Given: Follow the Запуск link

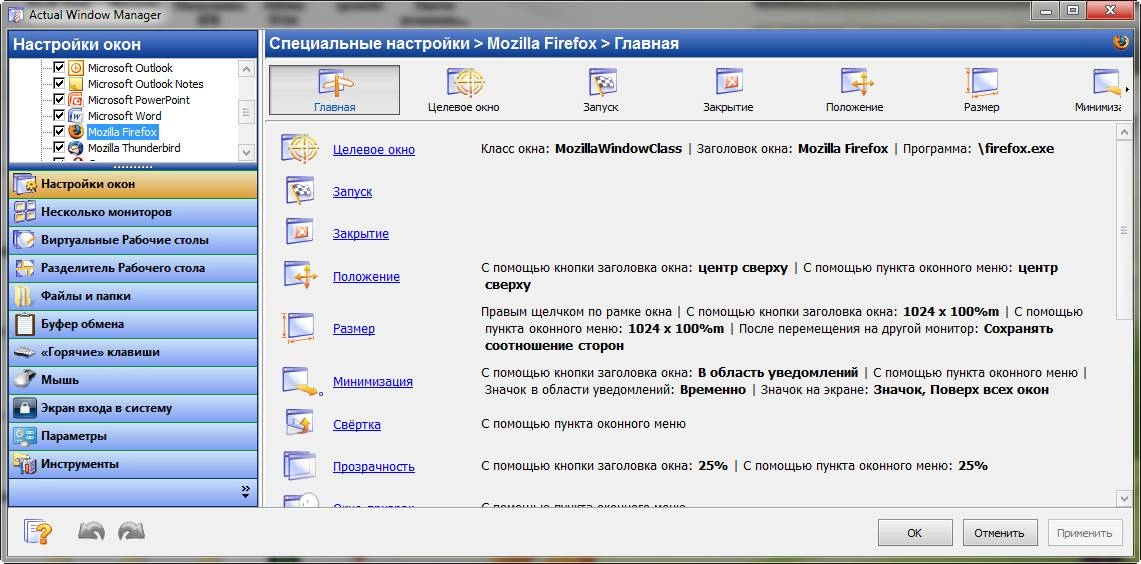Looking at the screenshot, I should click(352, 191).
